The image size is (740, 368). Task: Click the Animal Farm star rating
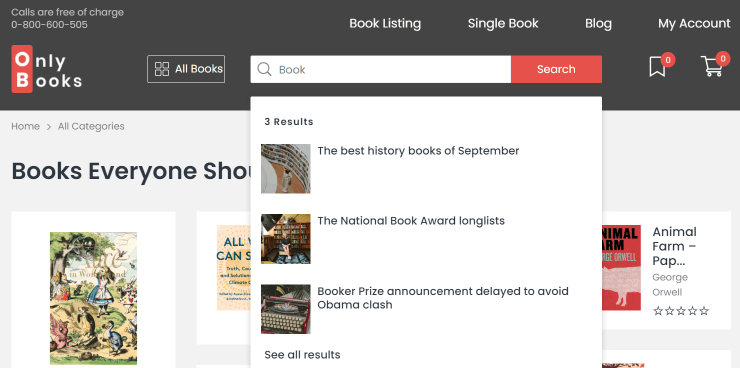(x=681, y=311)
